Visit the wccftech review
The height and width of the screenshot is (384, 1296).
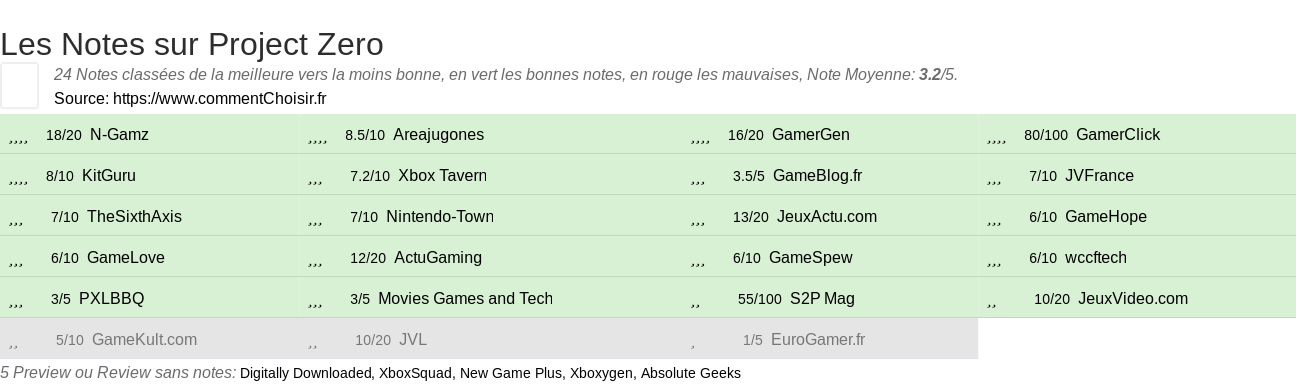pos(1096,257)
